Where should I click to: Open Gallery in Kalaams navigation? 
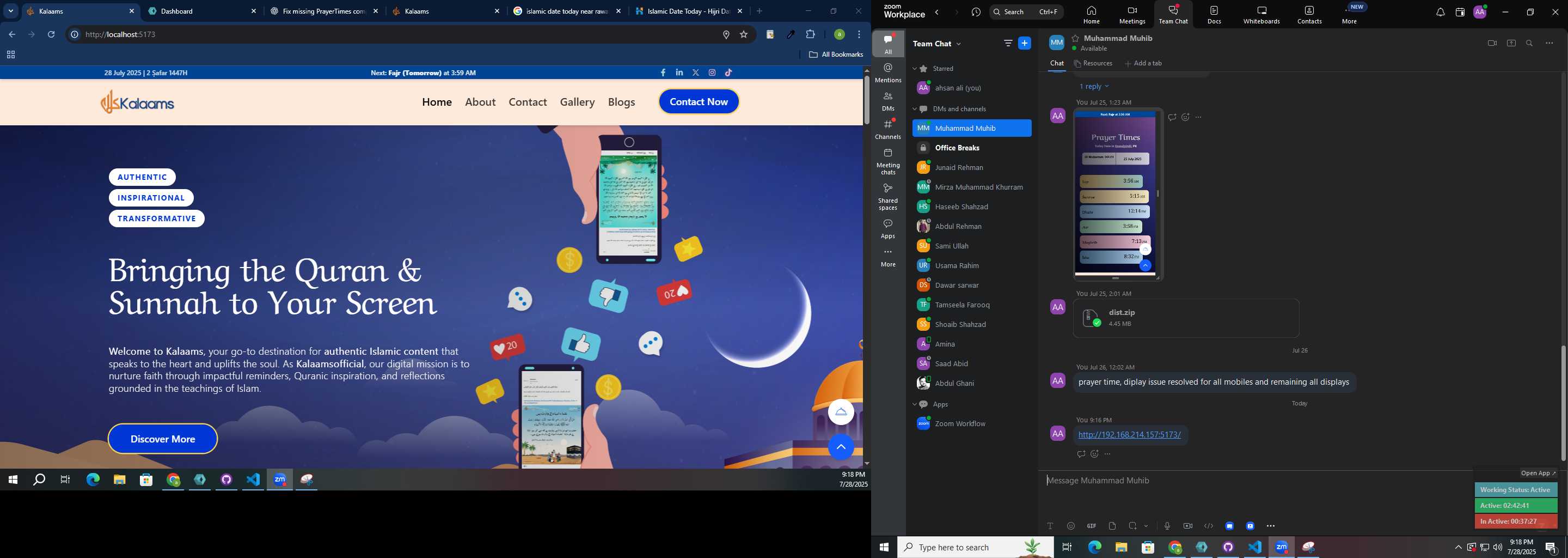[578, 102]
